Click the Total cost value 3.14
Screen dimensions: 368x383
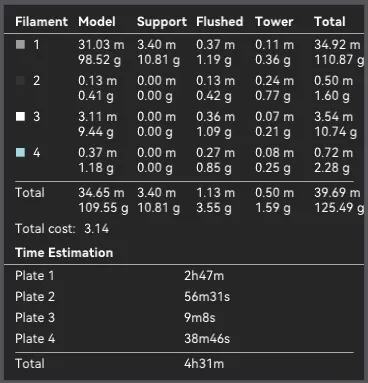tap(96, 229)
